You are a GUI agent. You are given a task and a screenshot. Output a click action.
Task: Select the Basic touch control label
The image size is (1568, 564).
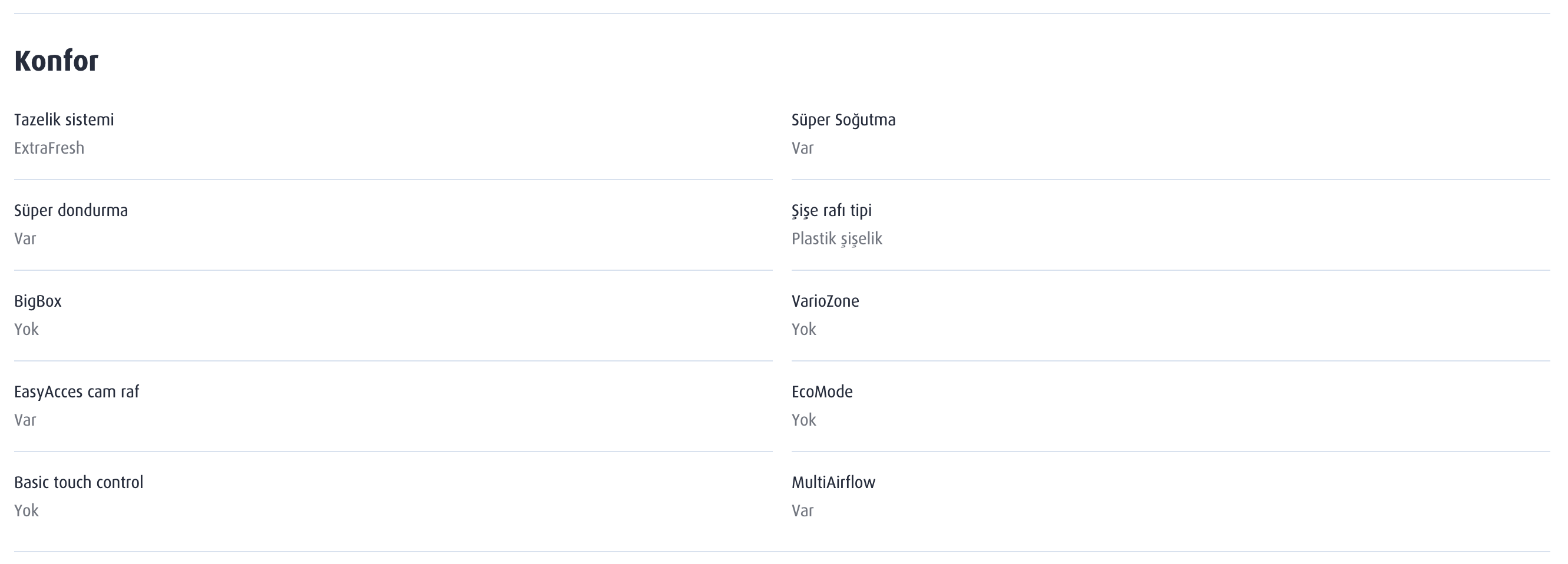click(78, 483)
